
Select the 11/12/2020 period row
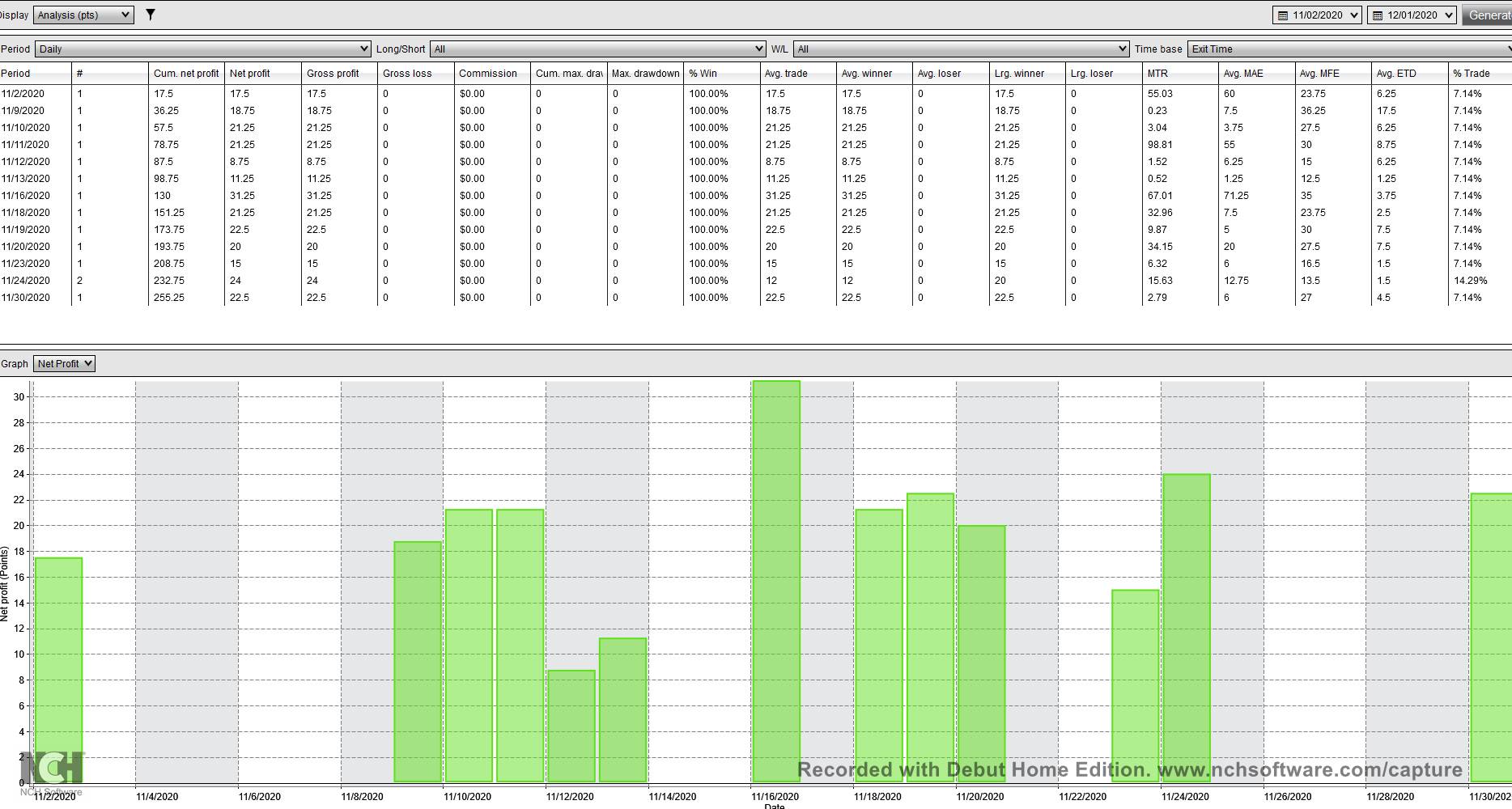[x=756, y=162]
